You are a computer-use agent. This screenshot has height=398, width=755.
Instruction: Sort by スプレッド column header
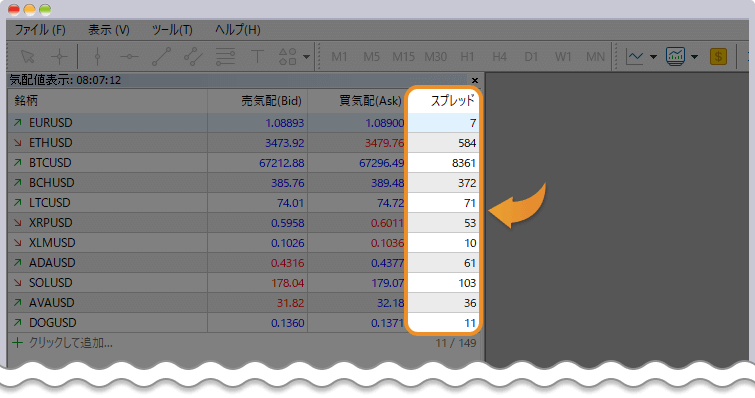click(x=443, y=101)
